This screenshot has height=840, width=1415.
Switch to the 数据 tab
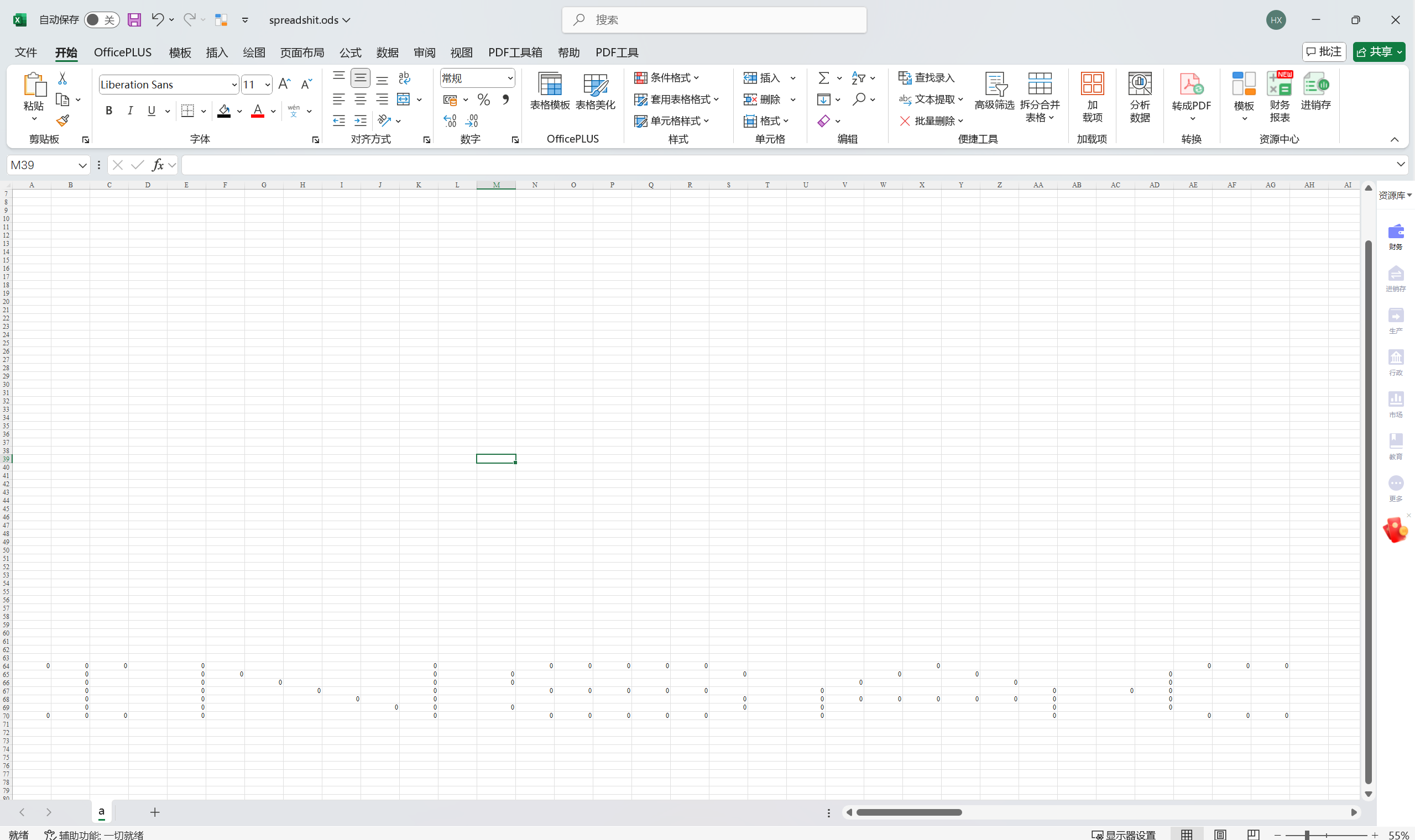[x=387, y=52]
